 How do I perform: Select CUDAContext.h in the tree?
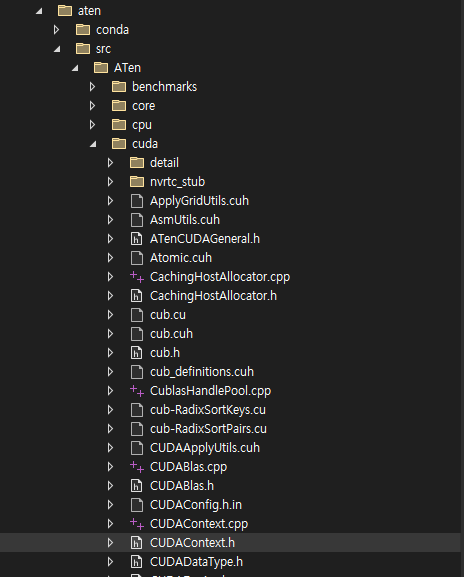click(192, 543)
